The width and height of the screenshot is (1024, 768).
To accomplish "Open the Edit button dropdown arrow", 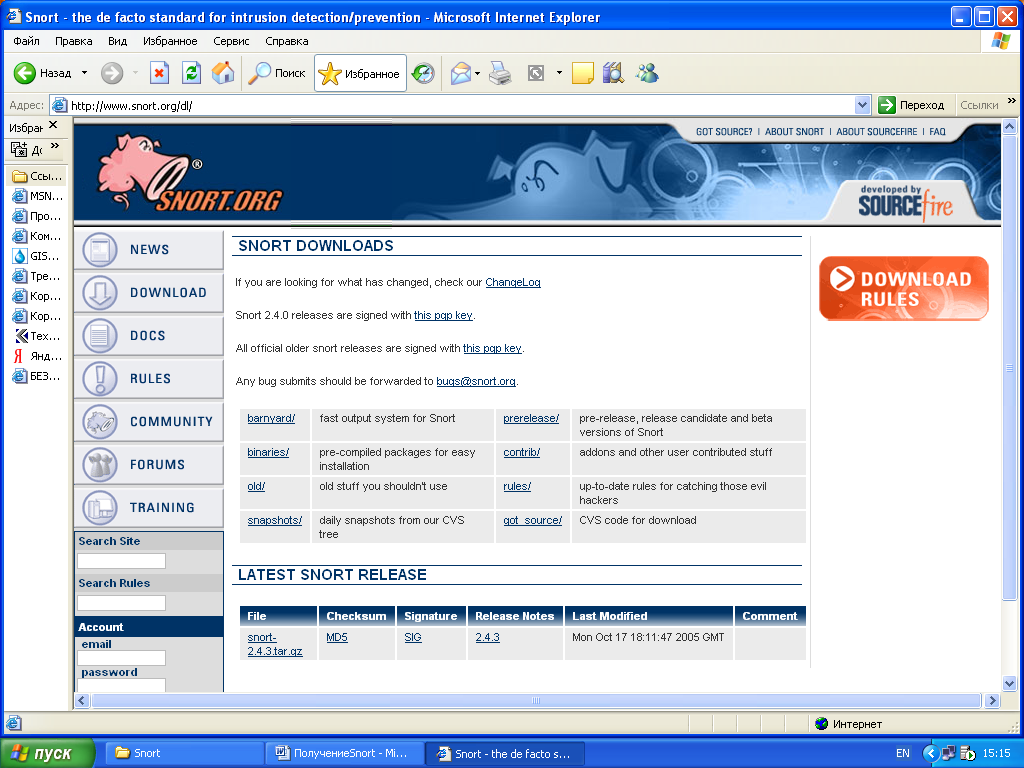I will [x=559, y=73].
